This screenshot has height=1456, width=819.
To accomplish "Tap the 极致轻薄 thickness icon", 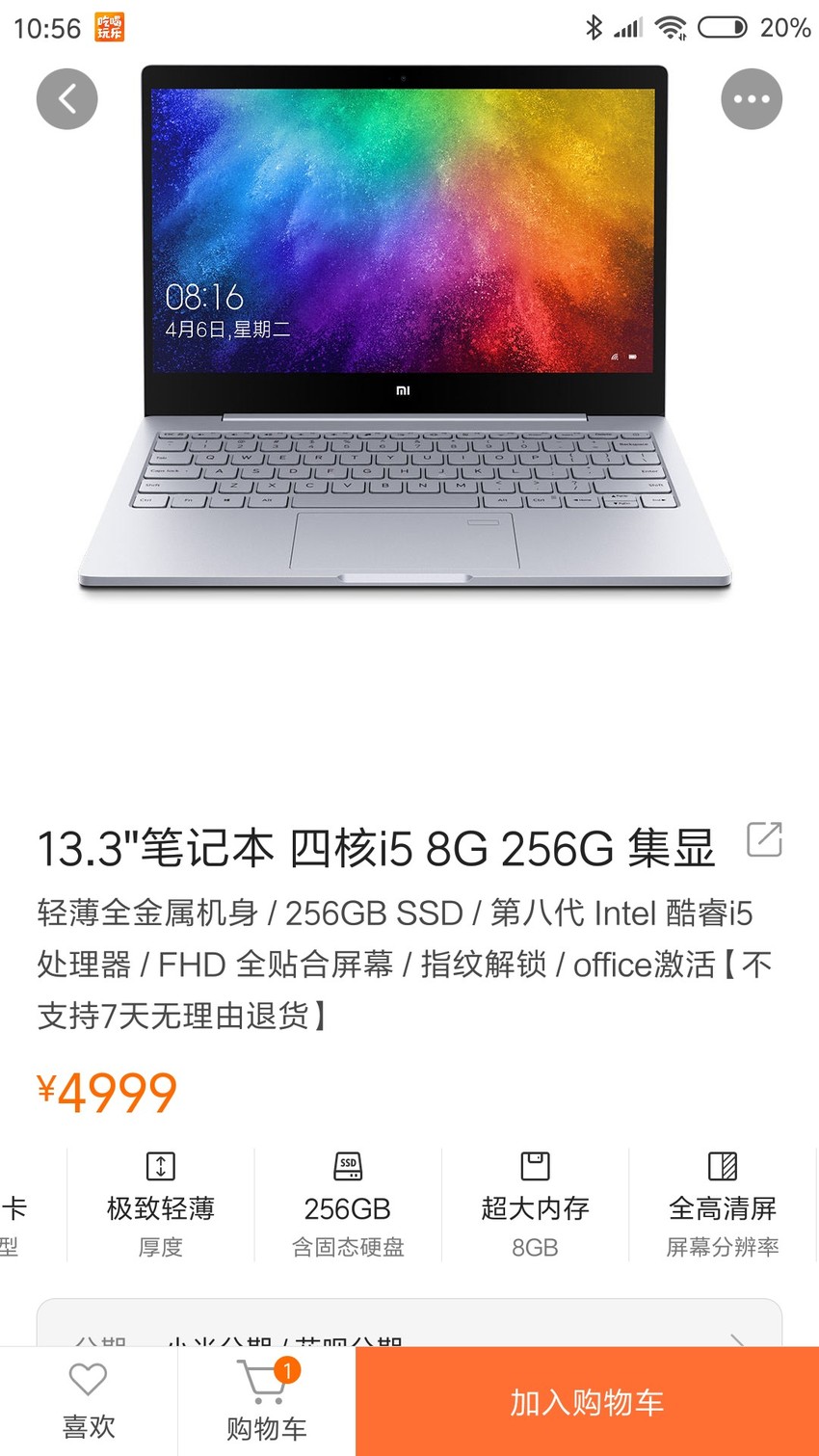I will (x=160, y=1166).
